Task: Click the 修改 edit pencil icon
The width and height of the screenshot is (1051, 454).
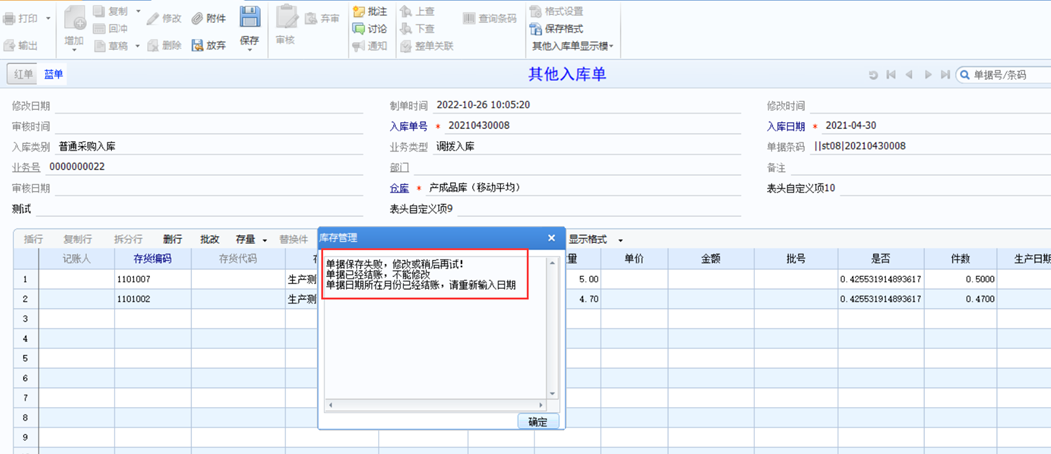Action: 152,19
